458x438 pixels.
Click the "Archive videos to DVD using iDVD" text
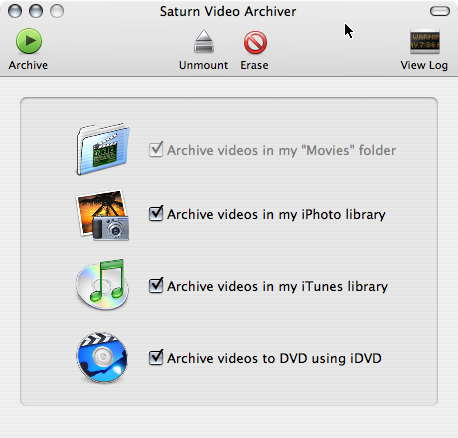(x=274, y=358)
